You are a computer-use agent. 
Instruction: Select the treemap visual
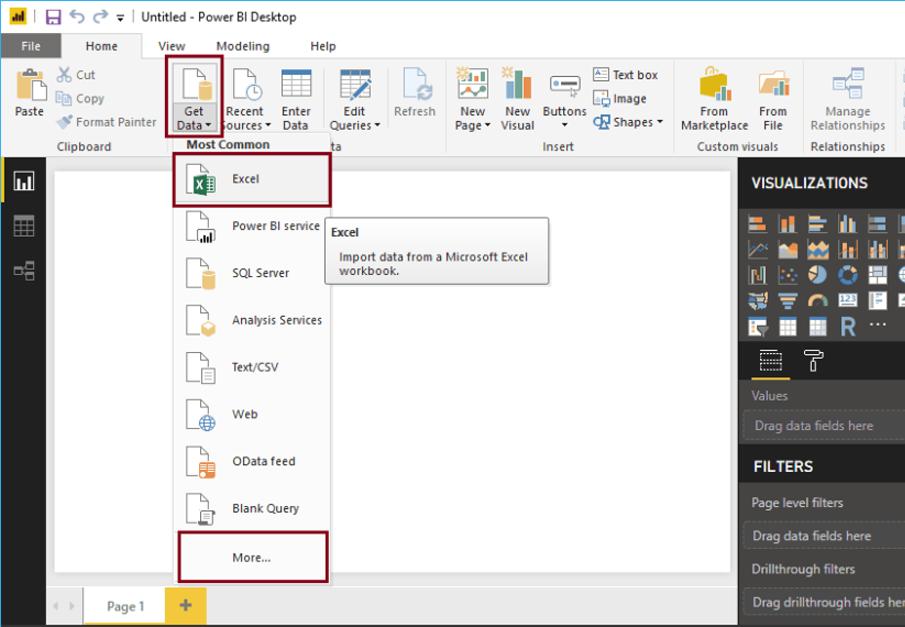[x=878, y=275]
